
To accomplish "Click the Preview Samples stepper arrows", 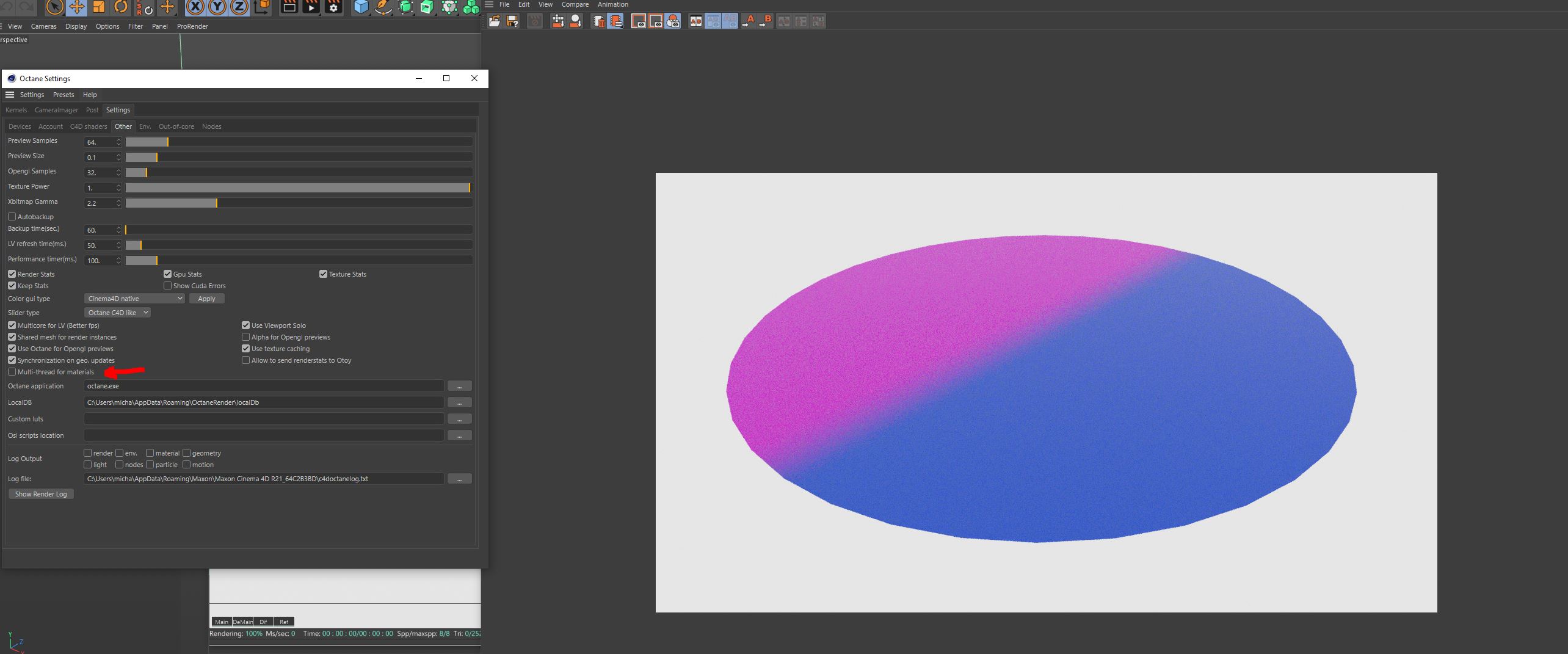I will [x=118, y=142].
